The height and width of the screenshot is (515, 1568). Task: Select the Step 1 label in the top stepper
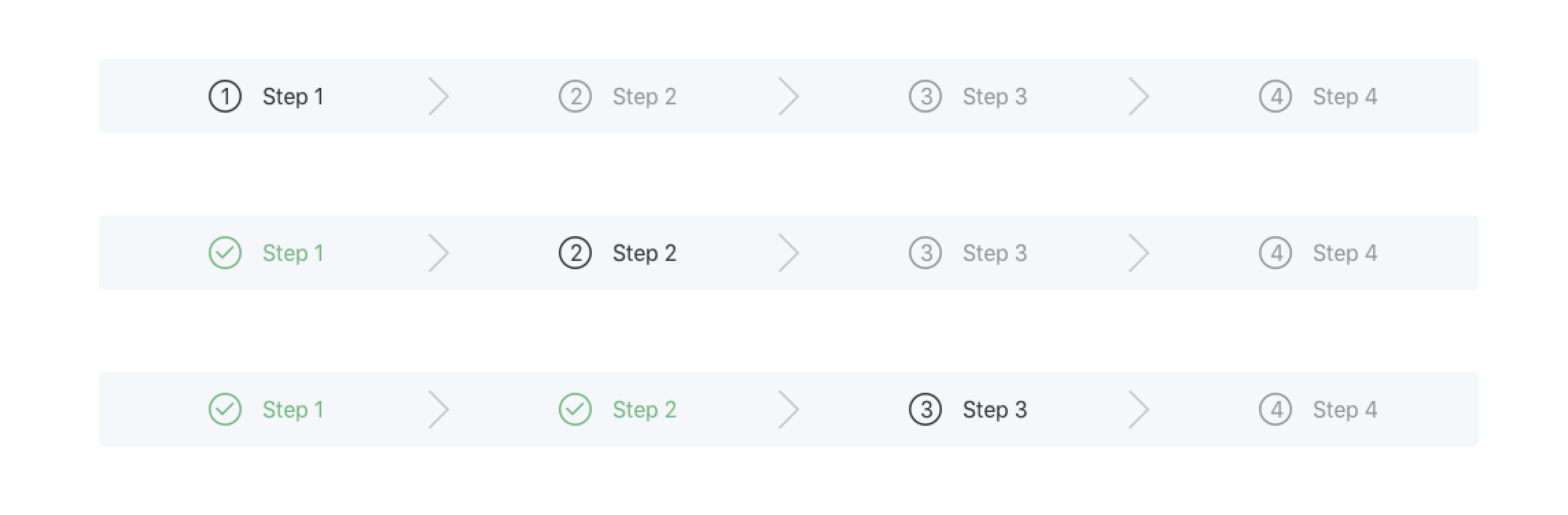coord(293,97)
